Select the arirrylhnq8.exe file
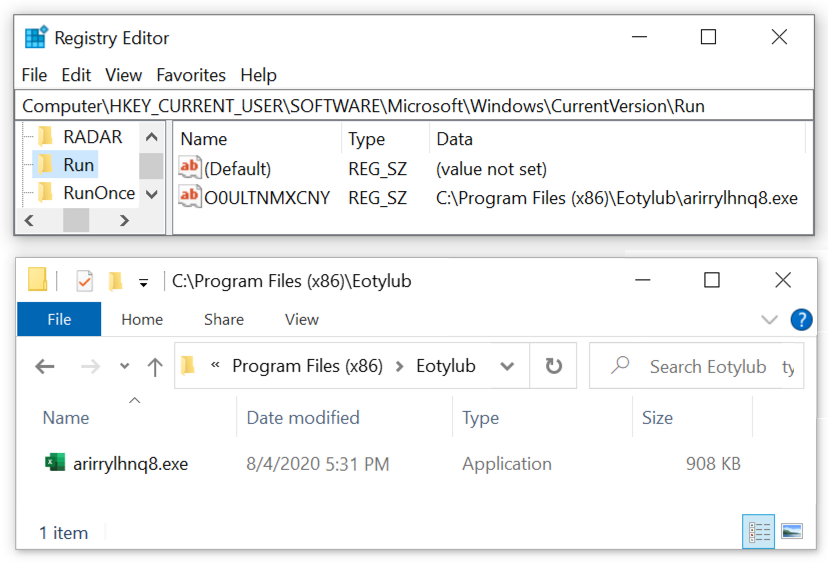 [130, 464]
